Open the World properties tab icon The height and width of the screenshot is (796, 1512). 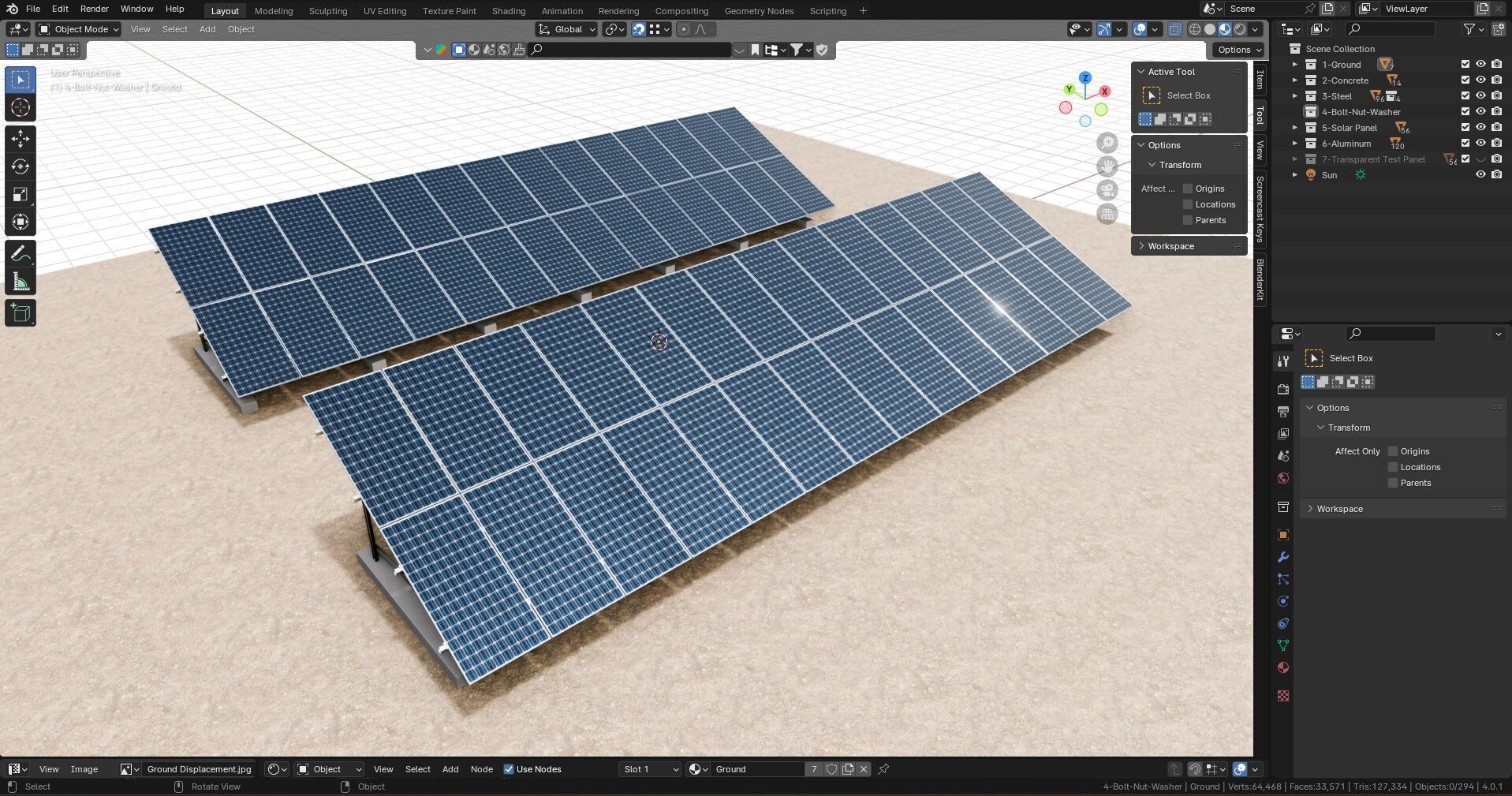[x=1283, y=477]
